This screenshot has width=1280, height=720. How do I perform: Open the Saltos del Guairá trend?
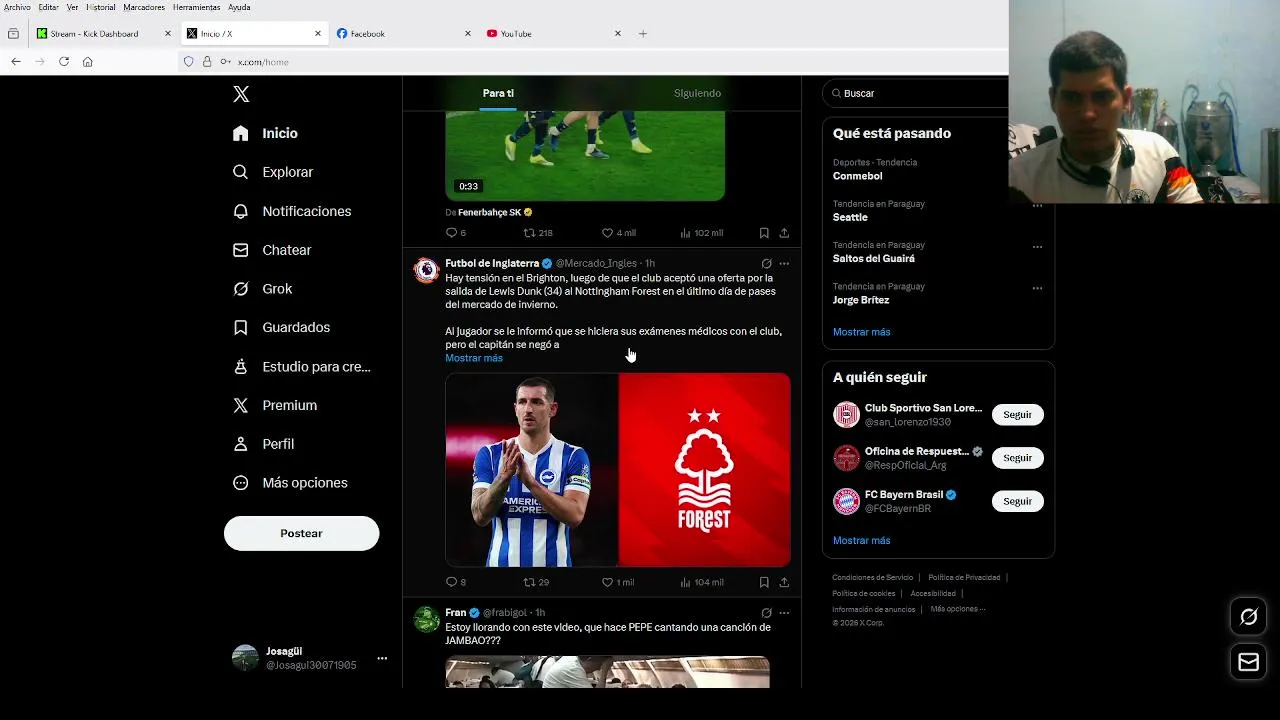pos(873,258)
